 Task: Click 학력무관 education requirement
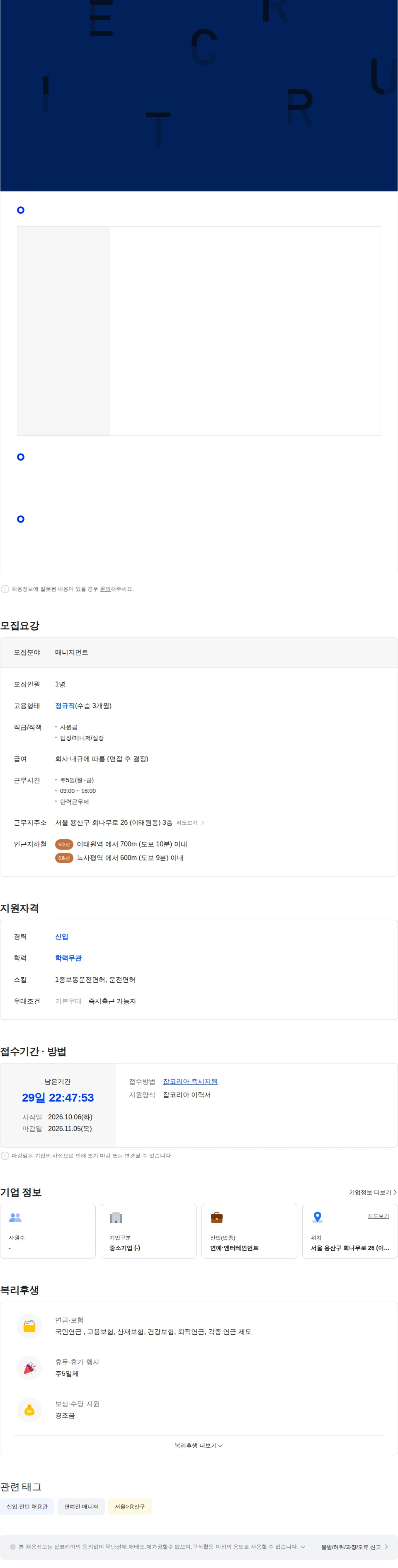pyautogui.click(x=68, y=957)
